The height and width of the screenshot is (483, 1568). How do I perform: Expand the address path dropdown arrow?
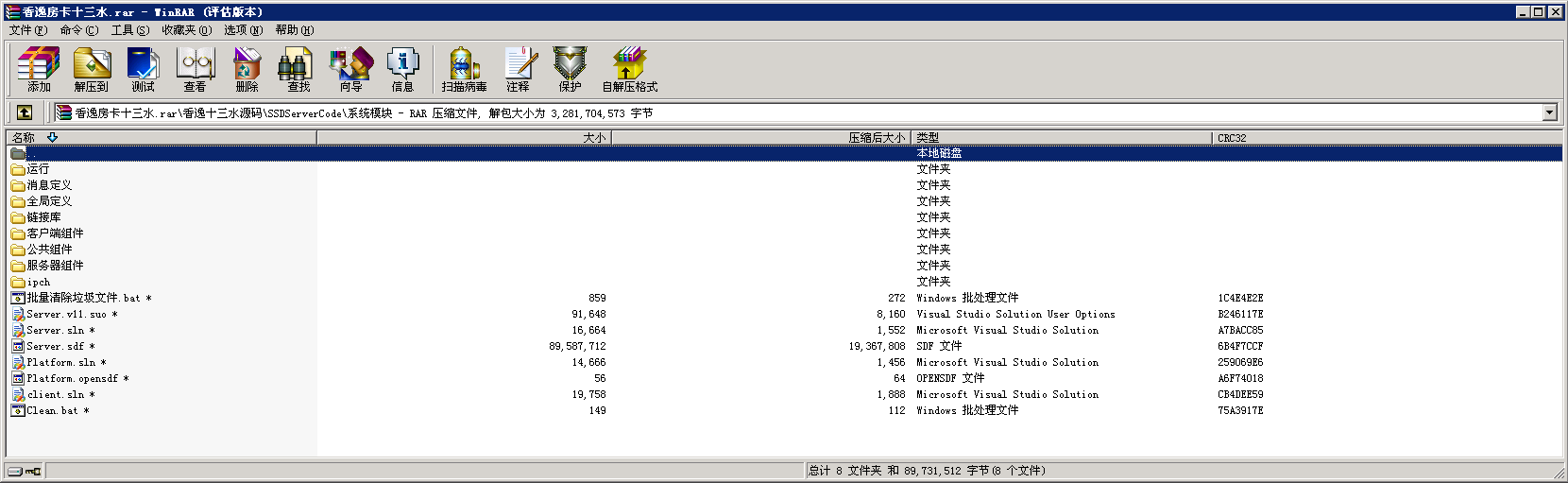tap(1549, 113)
